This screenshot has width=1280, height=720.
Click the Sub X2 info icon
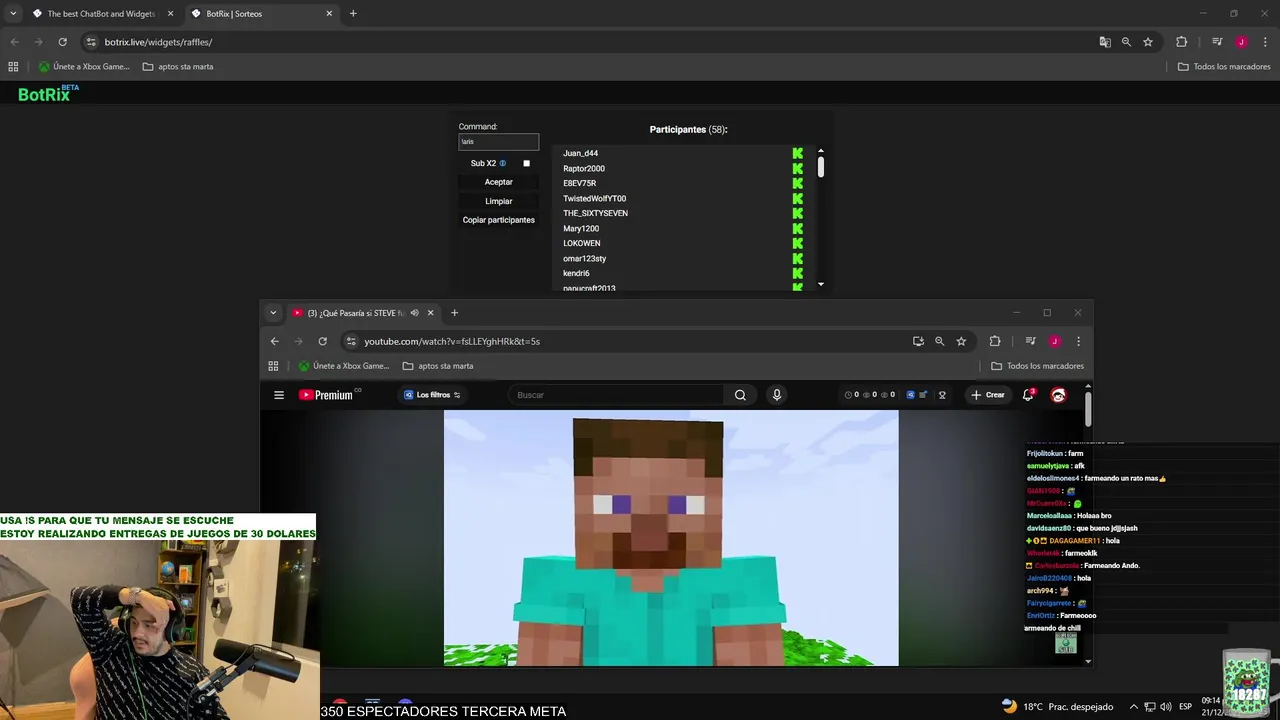point(503,163)
